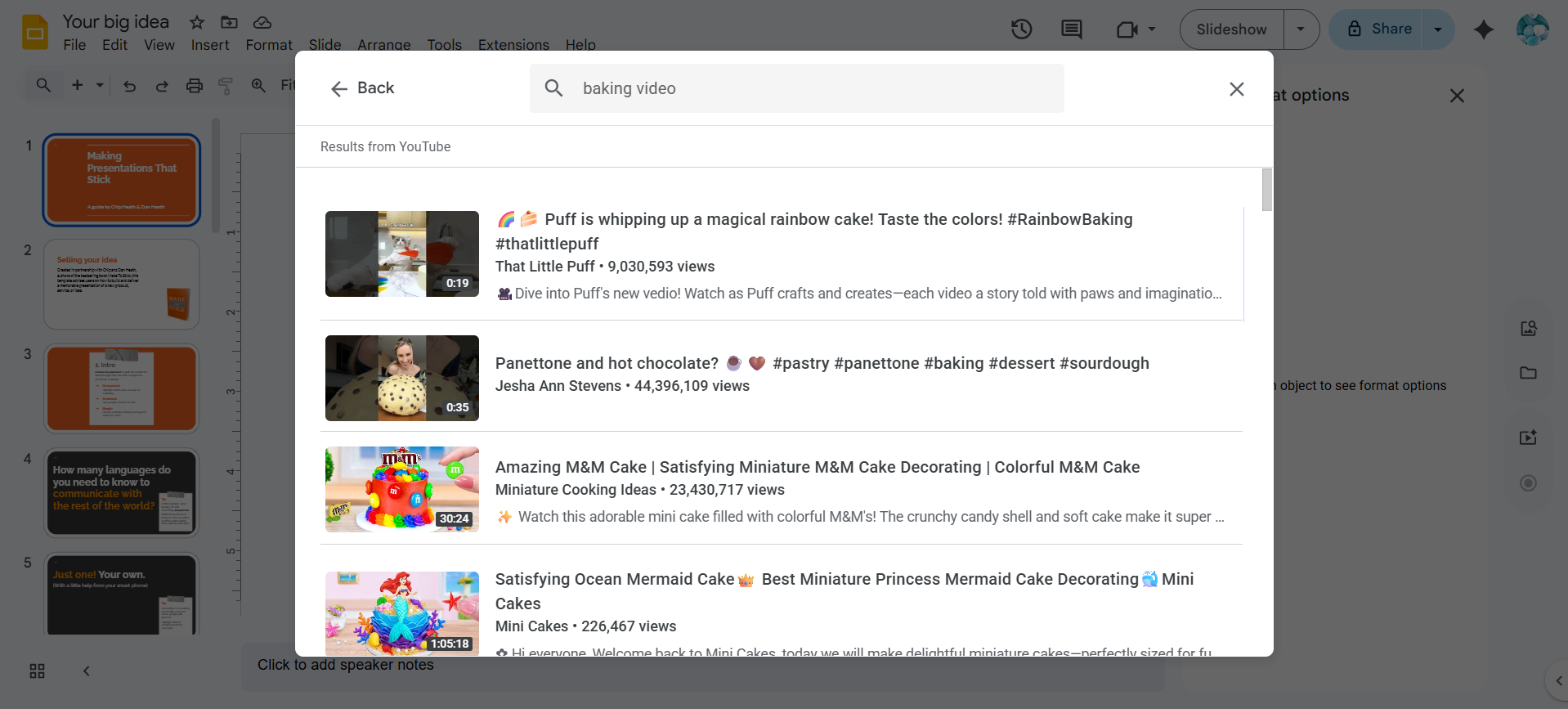
Task: Open the version history clock icon
Action: pos(1022,29)
